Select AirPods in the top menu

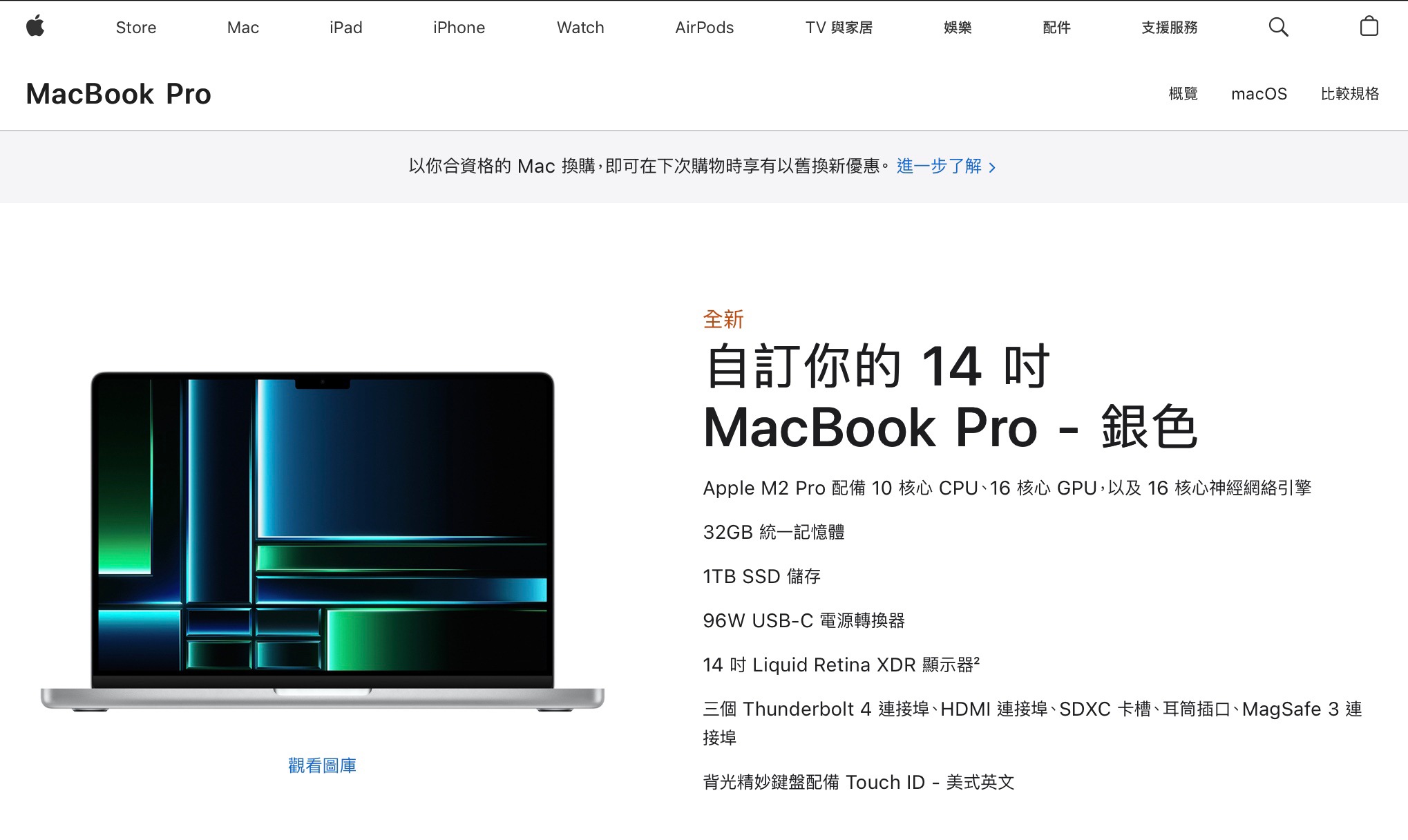(704, 28)
